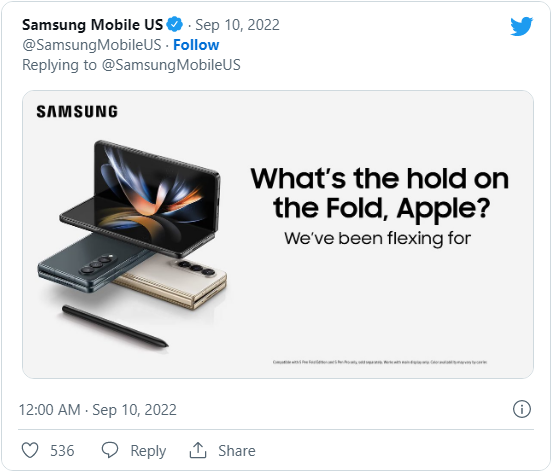Click the Twitter bird logo icon
The height and width of the screenshot is (472, 552).
pyautogui.click(x=521, y=26)
